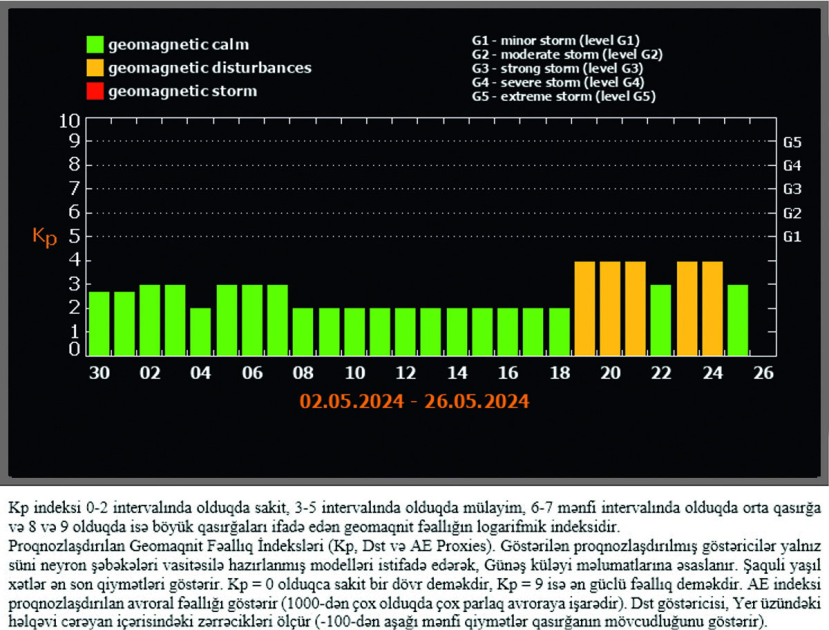
Task: Click the y-axis value 6
Action: click(x=74, y=212)
